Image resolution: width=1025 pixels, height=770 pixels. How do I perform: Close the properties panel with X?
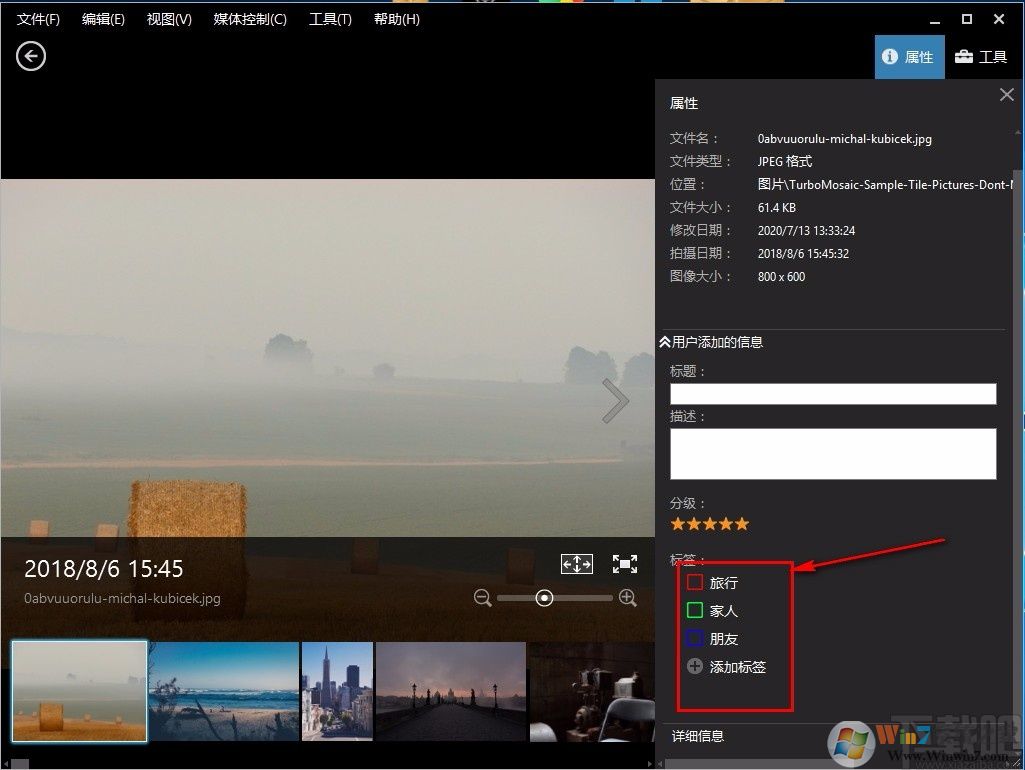tap(1007, 95)
